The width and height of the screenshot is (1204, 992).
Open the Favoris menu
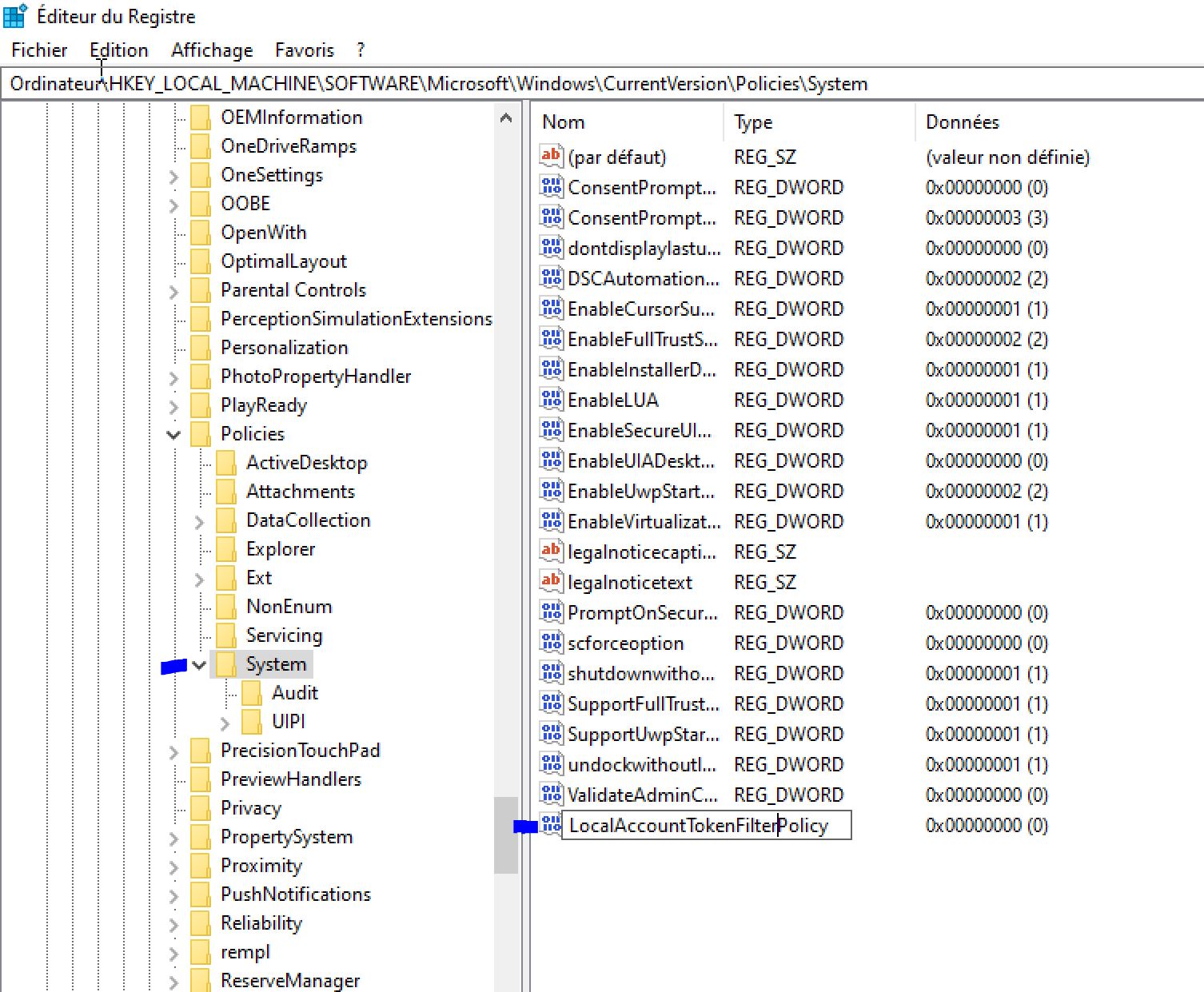tap(304, 50)
